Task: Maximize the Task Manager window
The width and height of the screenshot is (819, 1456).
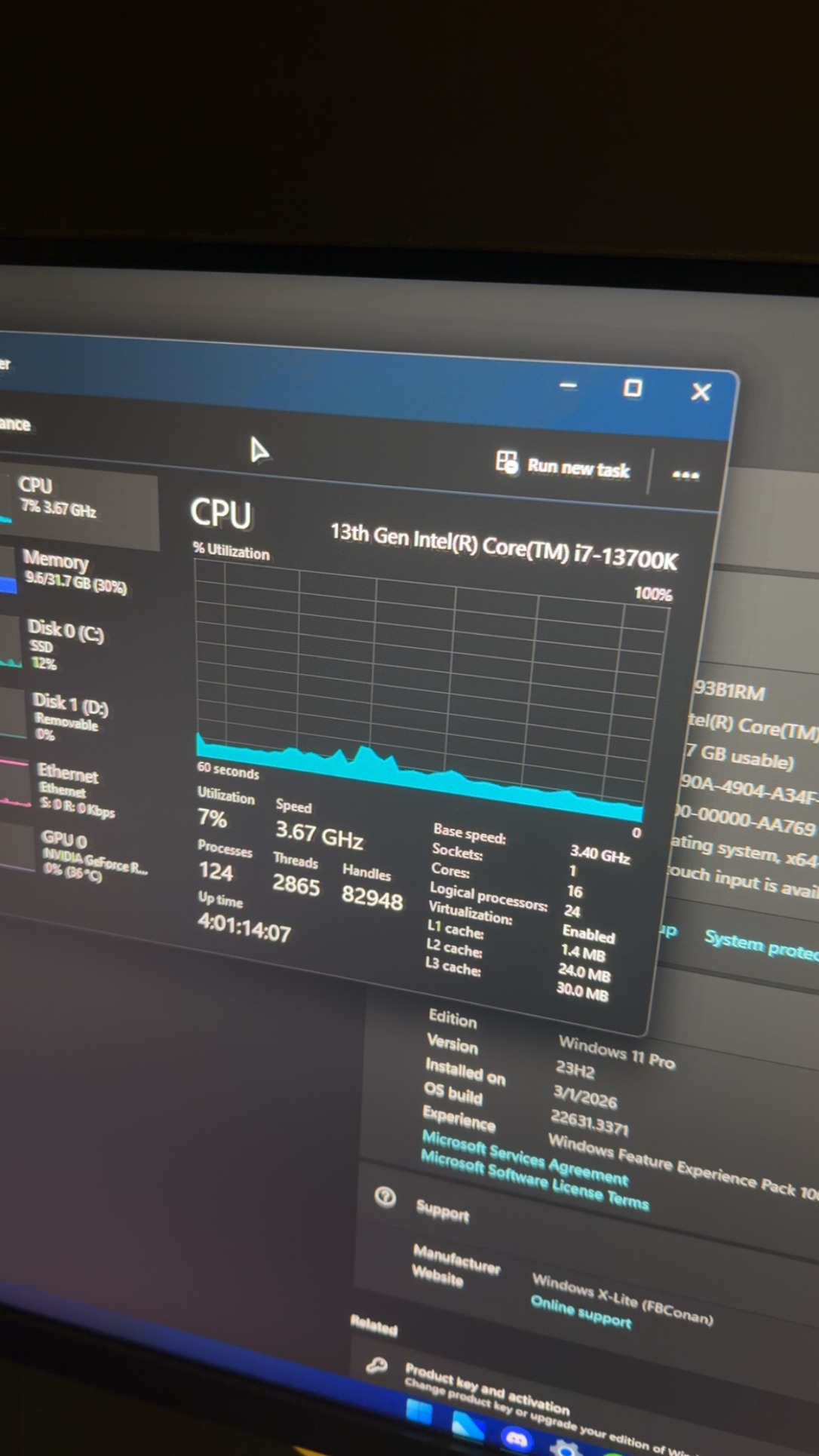Action: click(x=633, y=388)
